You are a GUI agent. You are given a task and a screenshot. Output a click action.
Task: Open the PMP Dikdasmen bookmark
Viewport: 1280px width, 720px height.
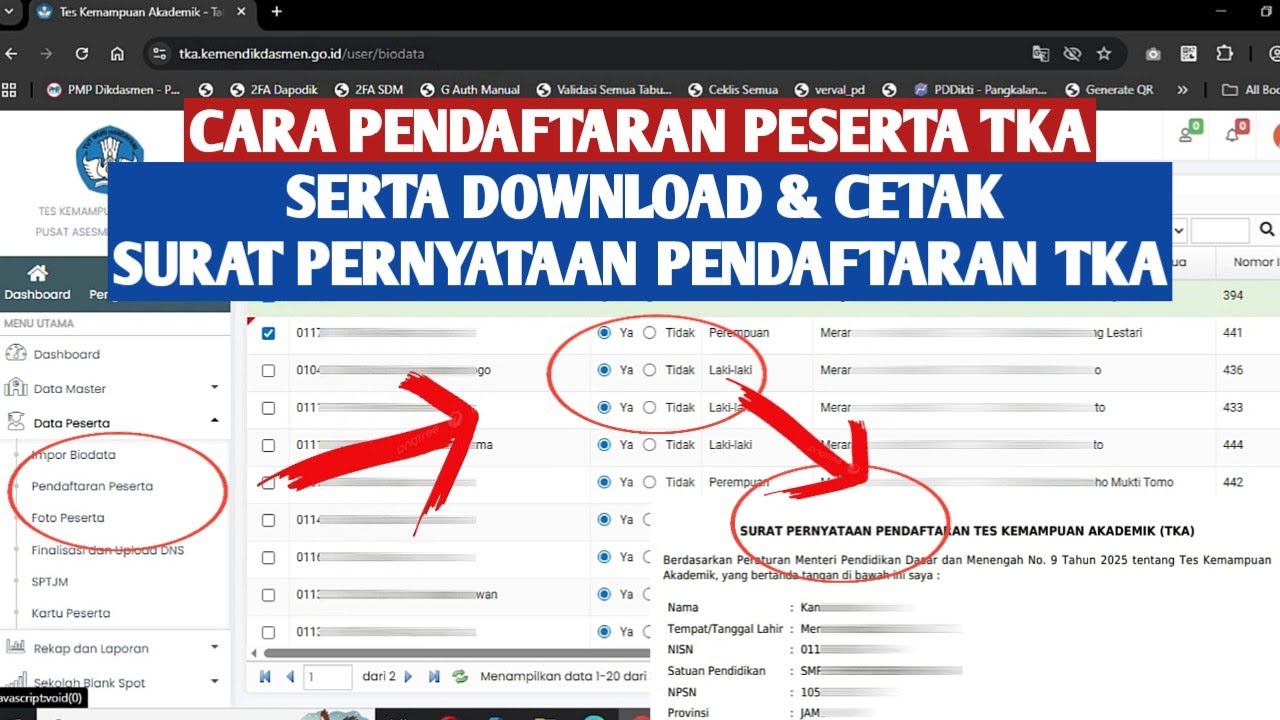tap(113, 90)
